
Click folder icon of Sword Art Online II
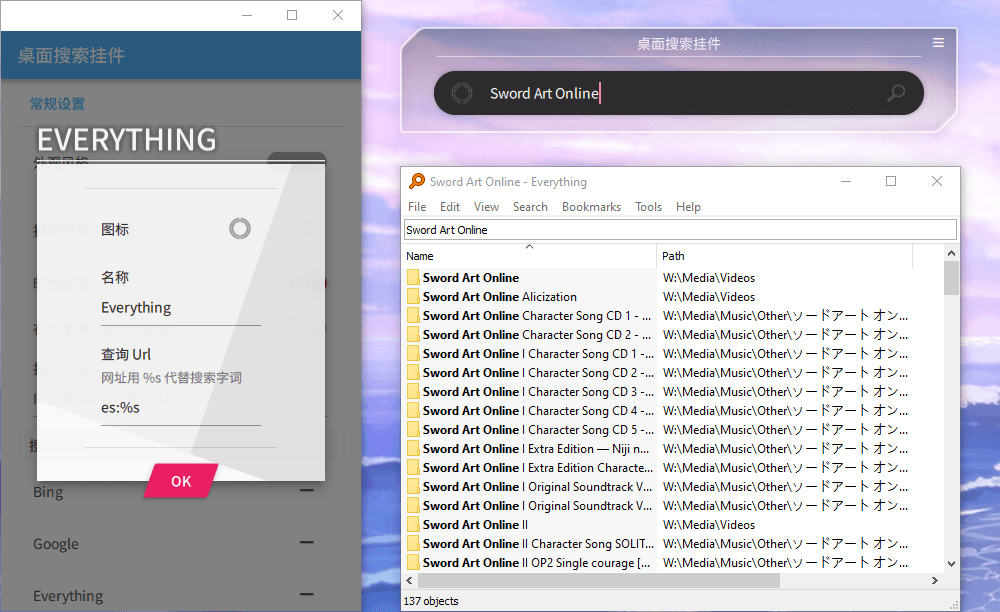pos(413,525)
